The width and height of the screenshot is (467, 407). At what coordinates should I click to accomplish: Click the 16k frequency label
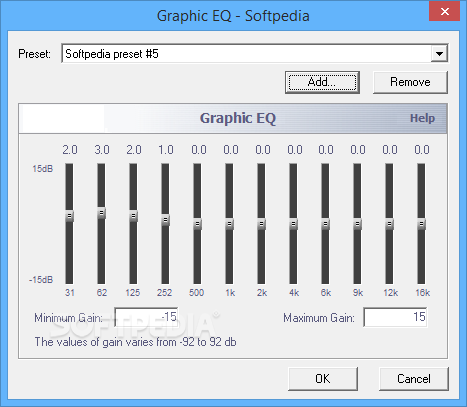(422, 293)
